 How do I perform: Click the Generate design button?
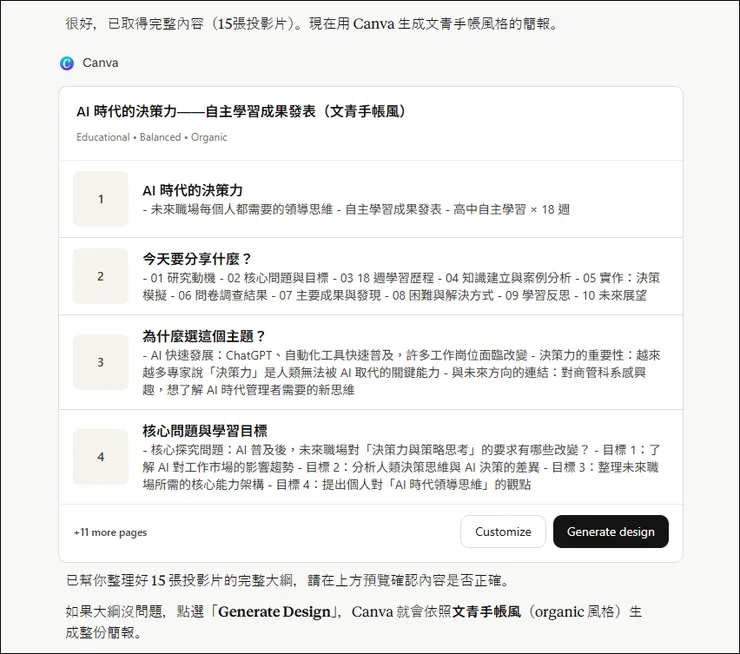(611, 532)
